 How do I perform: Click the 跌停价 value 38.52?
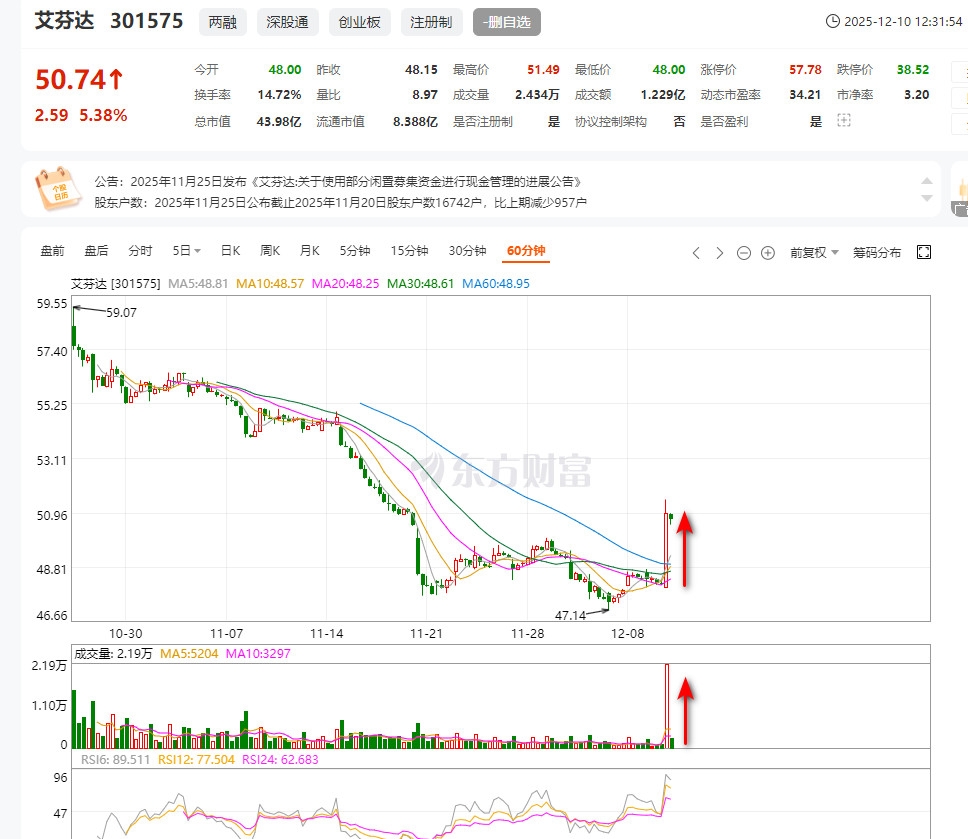(x=913, y=70)
